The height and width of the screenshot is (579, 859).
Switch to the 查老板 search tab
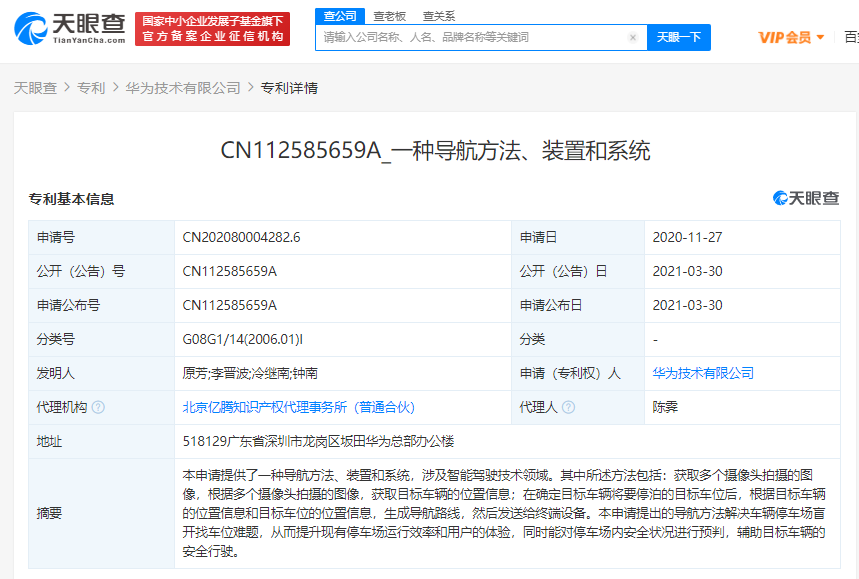click(x=390, y=16)
